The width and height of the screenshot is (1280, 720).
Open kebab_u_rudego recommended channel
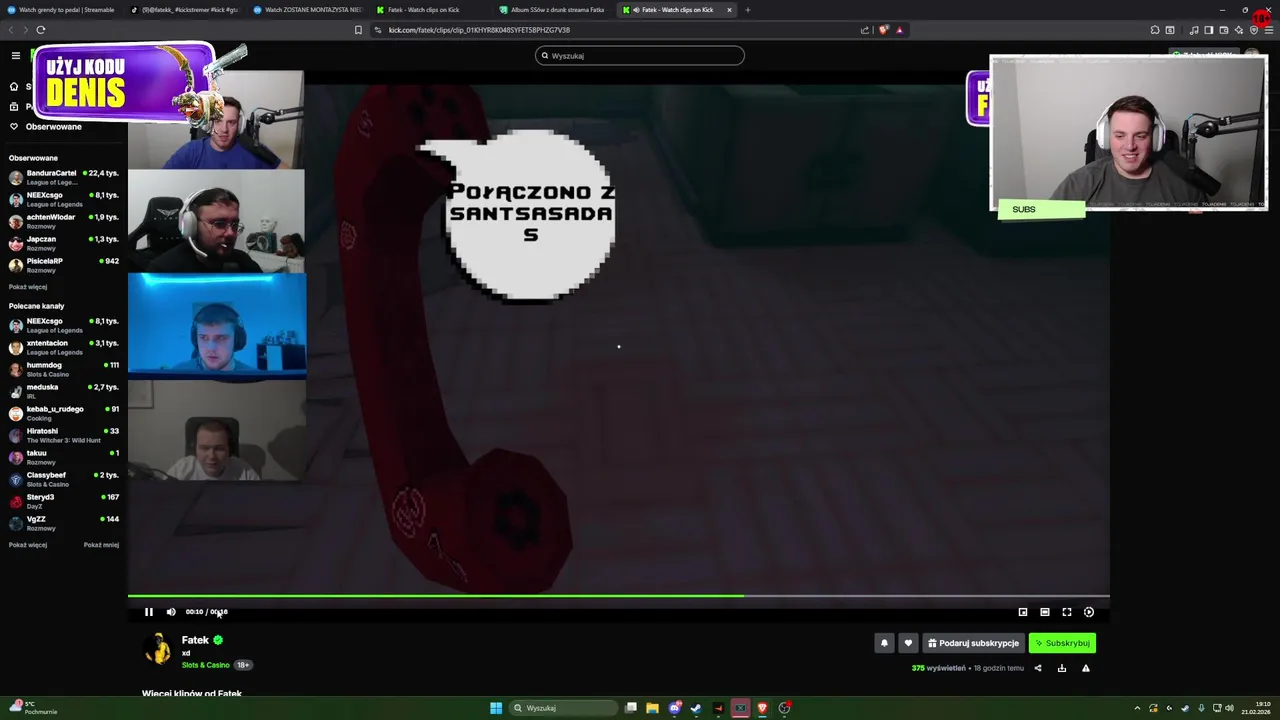click(64, 413)
